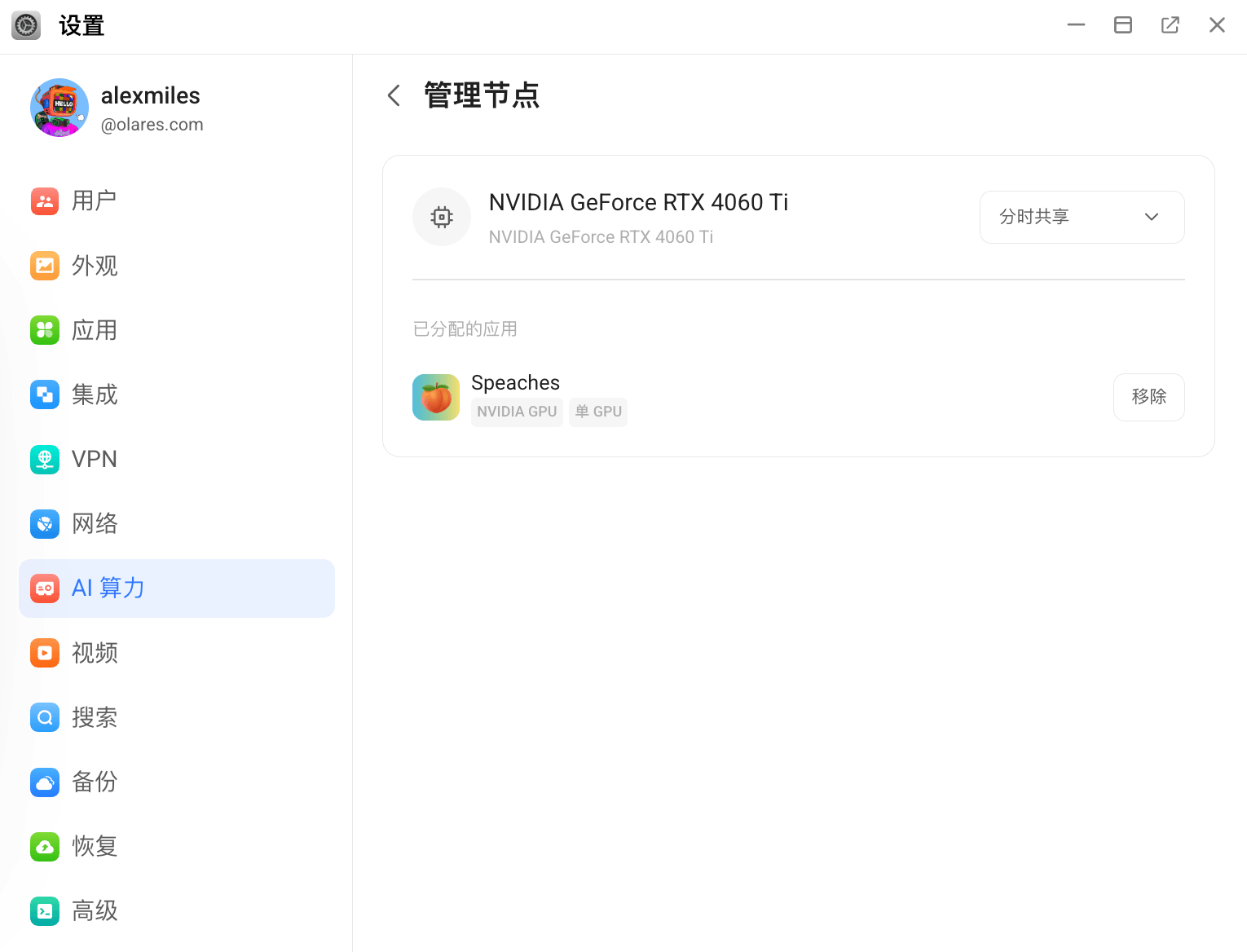Go back from 管理节点 page
The width and height of the screenshot is (1247, 952).
click(x=394, y=95)
